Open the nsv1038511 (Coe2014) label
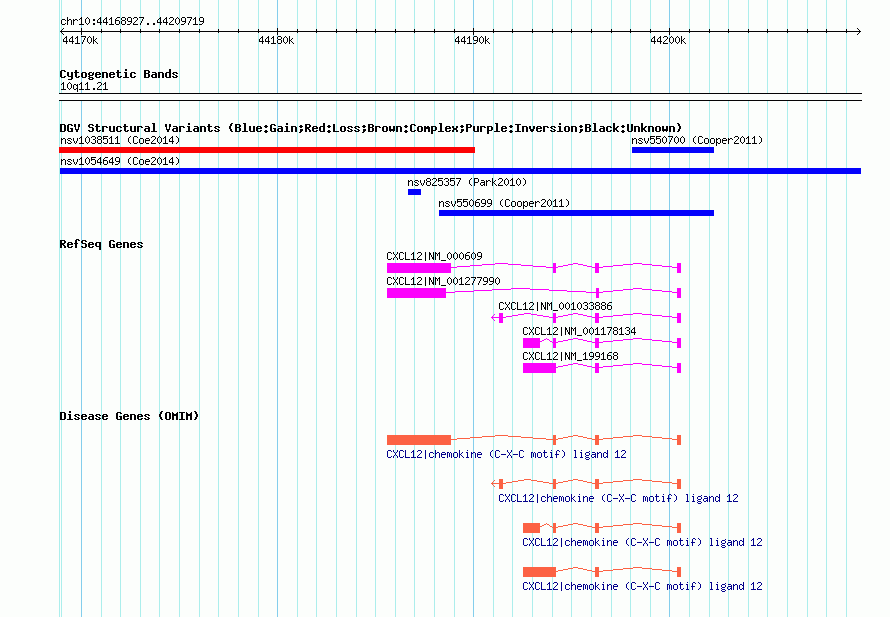The height and width of the screenshot is (617, 890). (120, 140)
